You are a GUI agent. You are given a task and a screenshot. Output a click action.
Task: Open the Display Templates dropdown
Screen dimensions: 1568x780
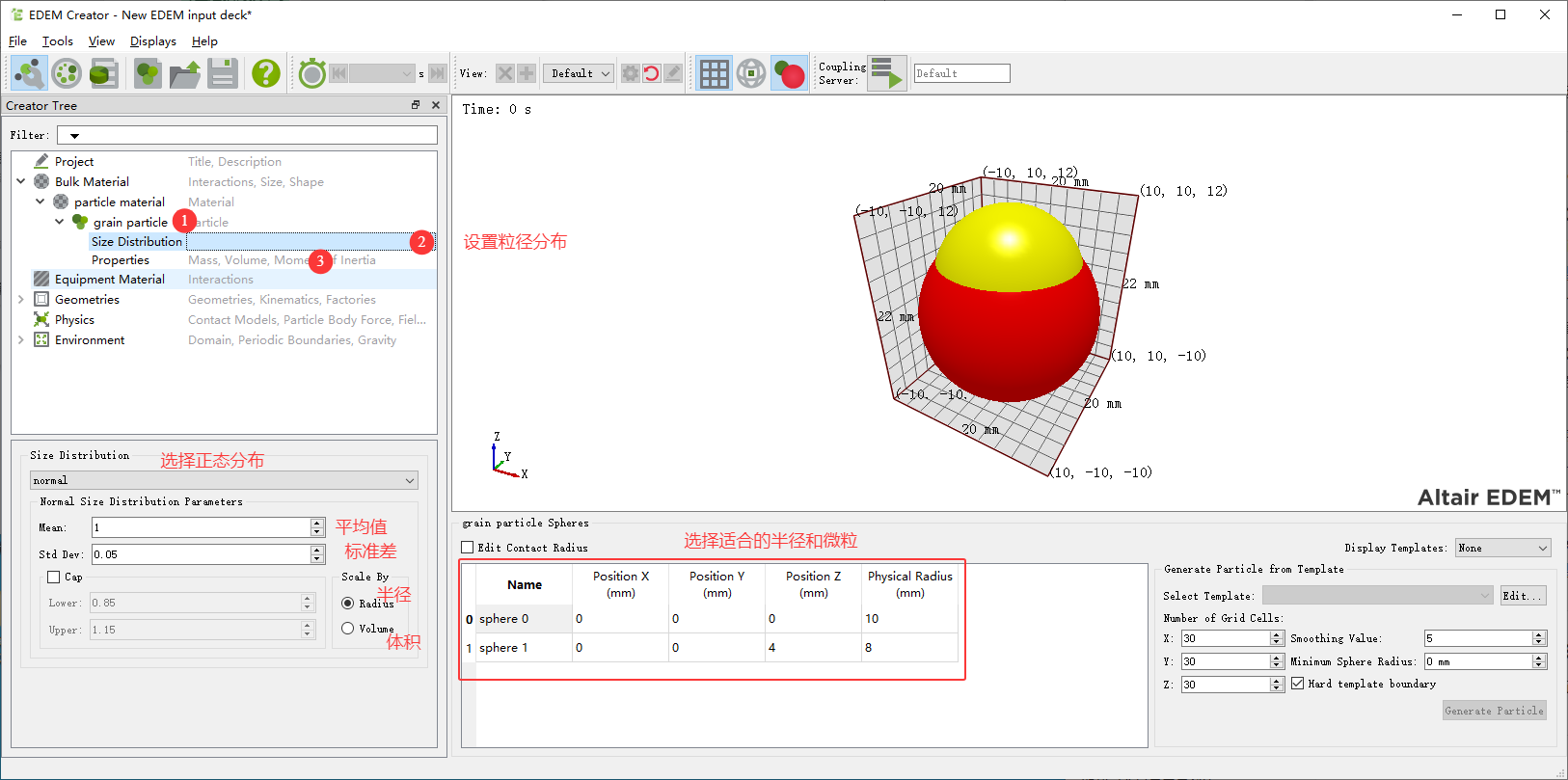(x=1502, y=548)
